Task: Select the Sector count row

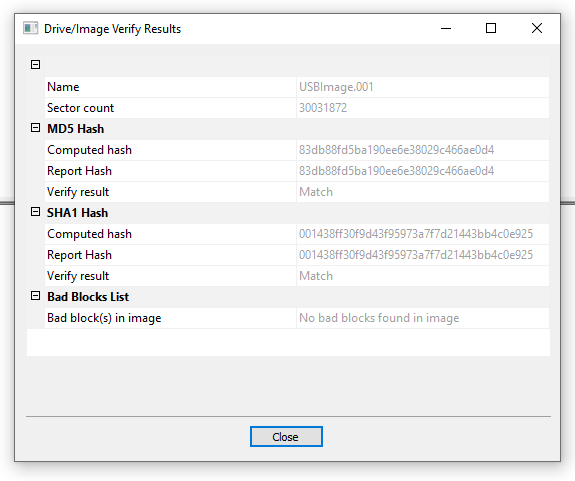Action: (297, 108)
